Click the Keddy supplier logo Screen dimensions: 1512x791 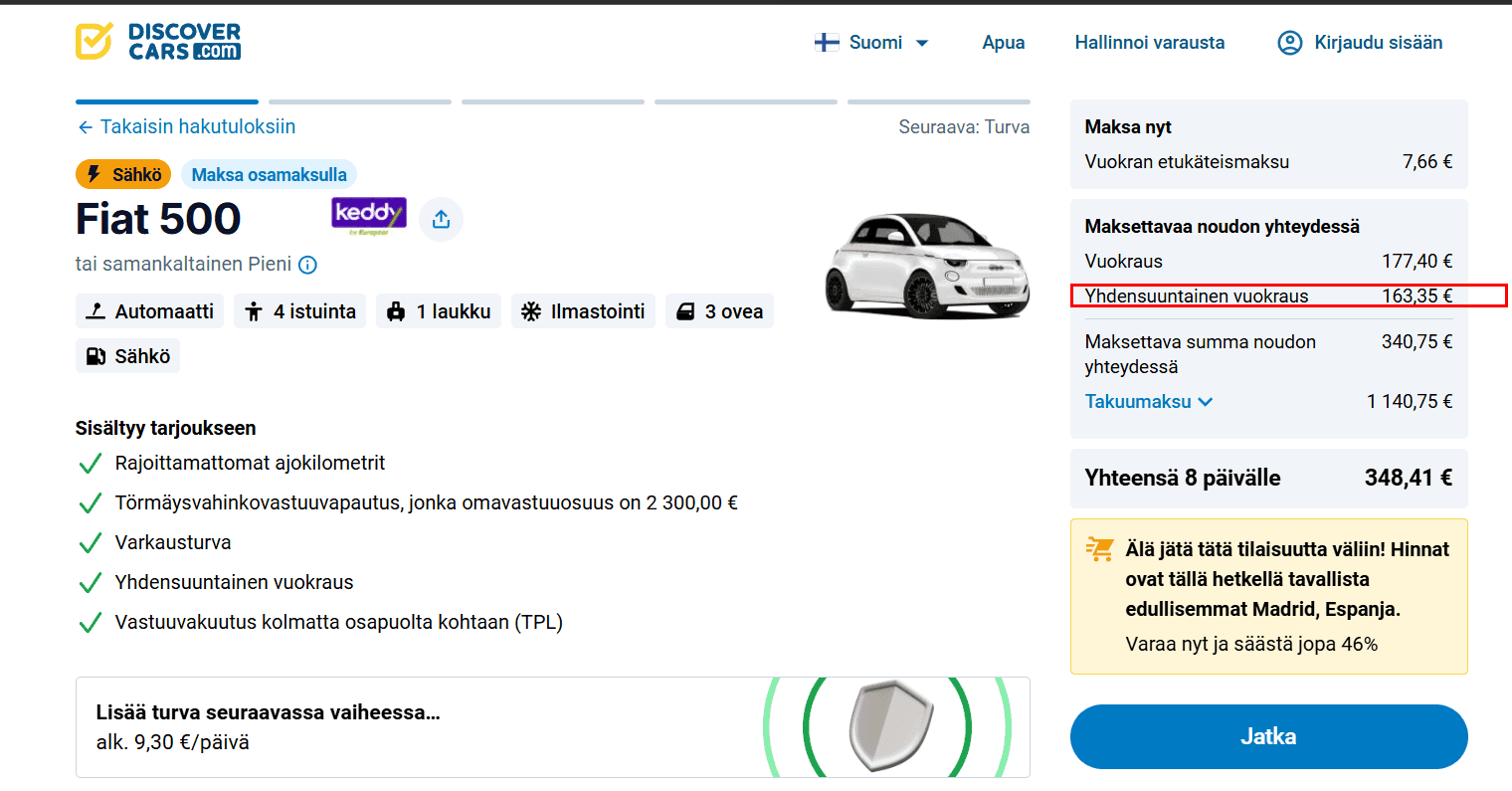(x=369, y=216)
